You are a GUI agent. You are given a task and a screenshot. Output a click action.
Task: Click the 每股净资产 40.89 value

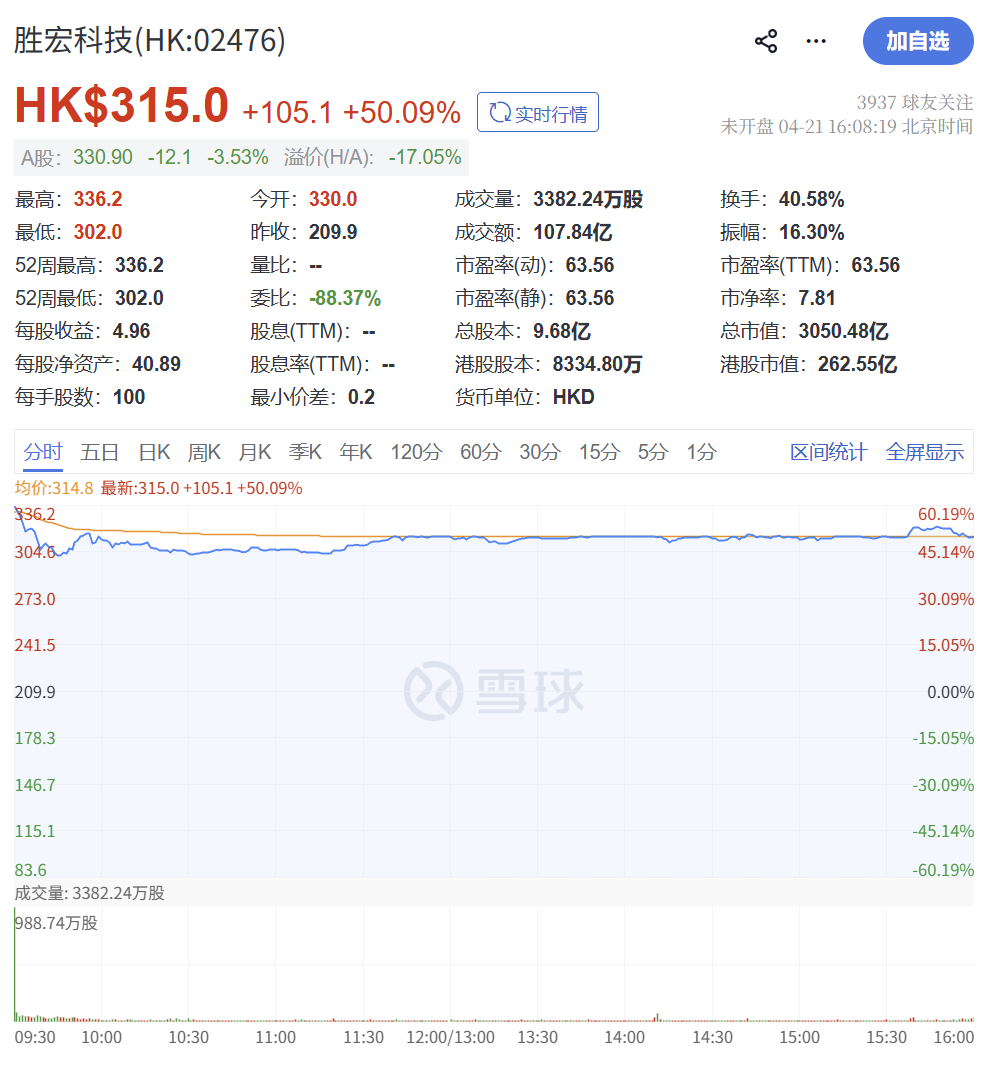point(156,364)
